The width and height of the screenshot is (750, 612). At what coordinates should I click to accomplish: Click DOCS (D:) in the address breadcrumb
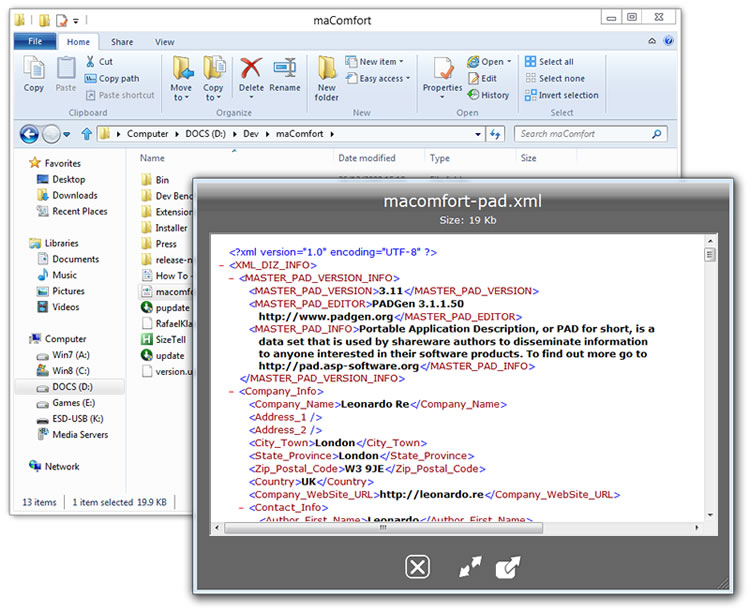[x=206, y=134]
